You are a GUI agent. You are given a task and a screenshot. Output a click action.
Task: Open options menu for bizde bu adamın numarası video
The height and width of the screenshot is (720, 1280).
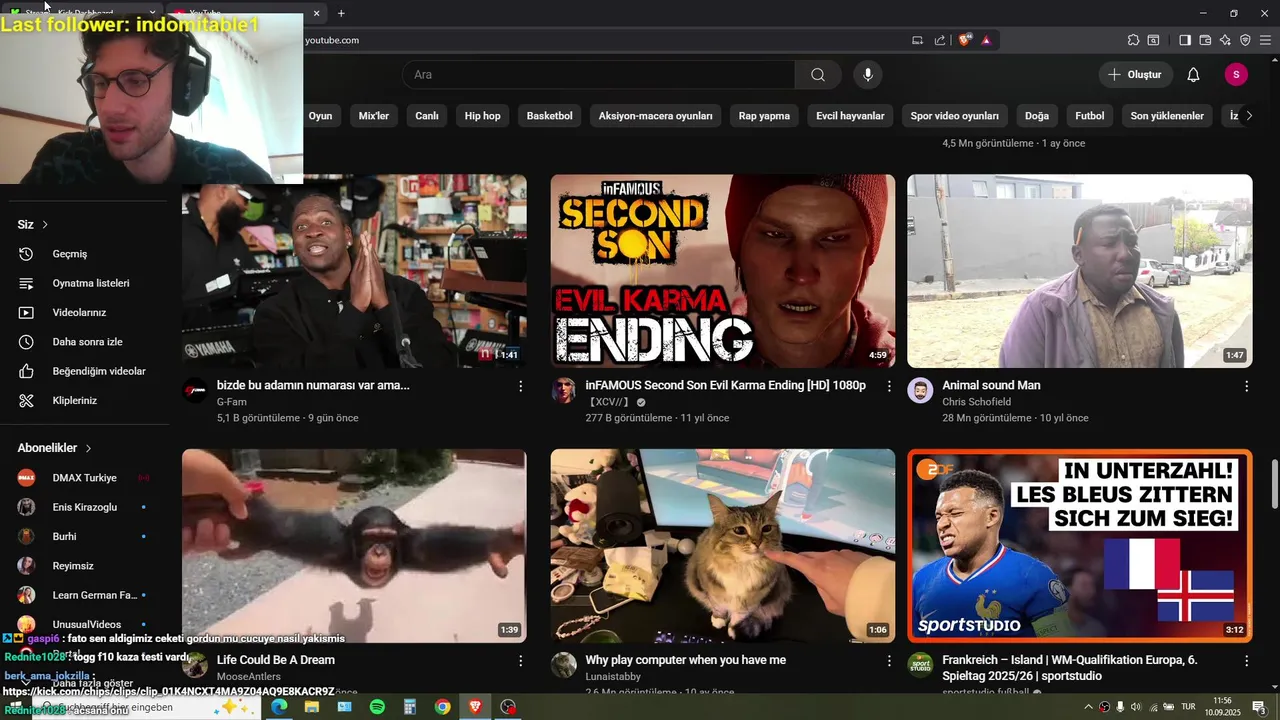[520, 386]
